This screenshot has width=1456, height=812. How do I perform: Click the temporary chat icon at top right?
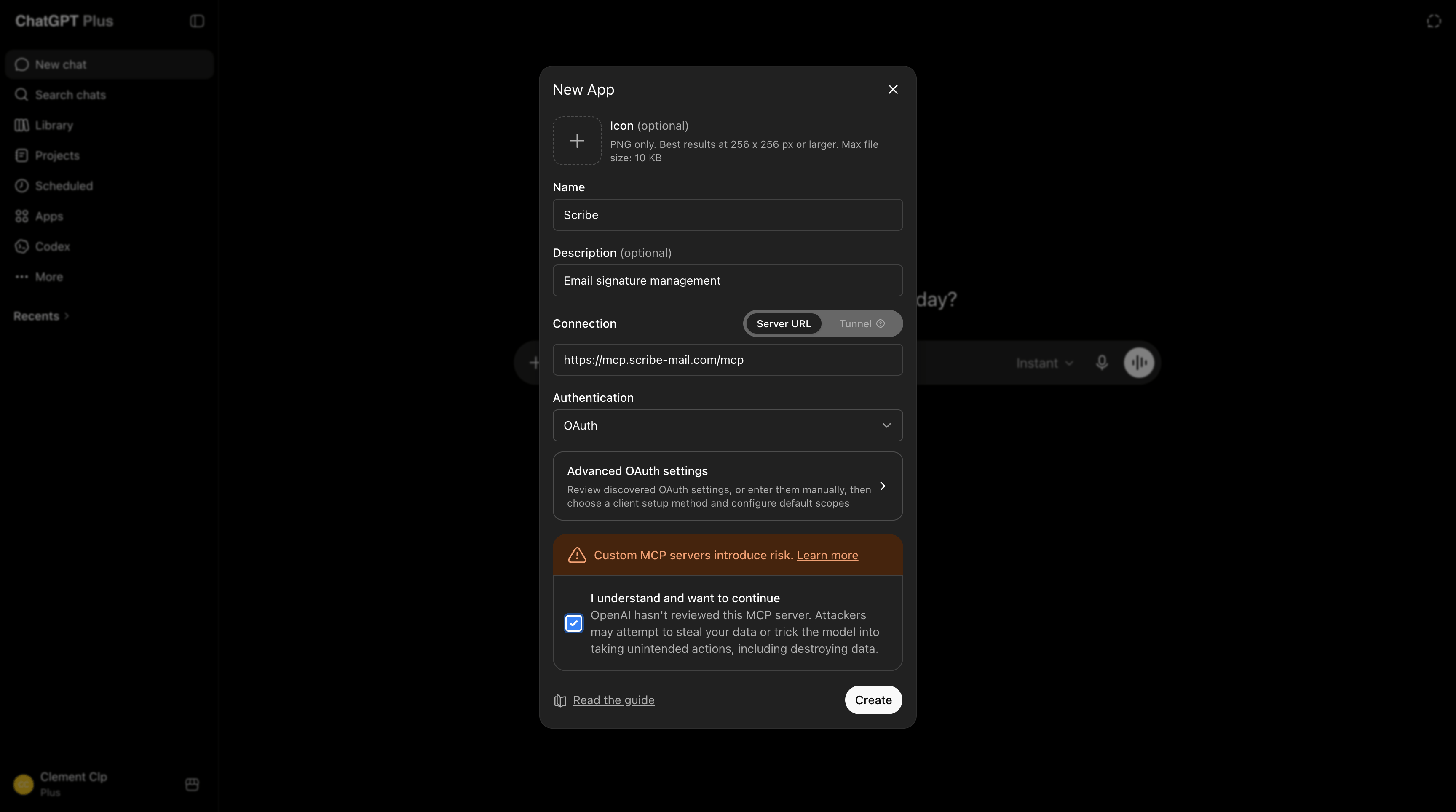pyautogui.click(x=1433, y=21)
